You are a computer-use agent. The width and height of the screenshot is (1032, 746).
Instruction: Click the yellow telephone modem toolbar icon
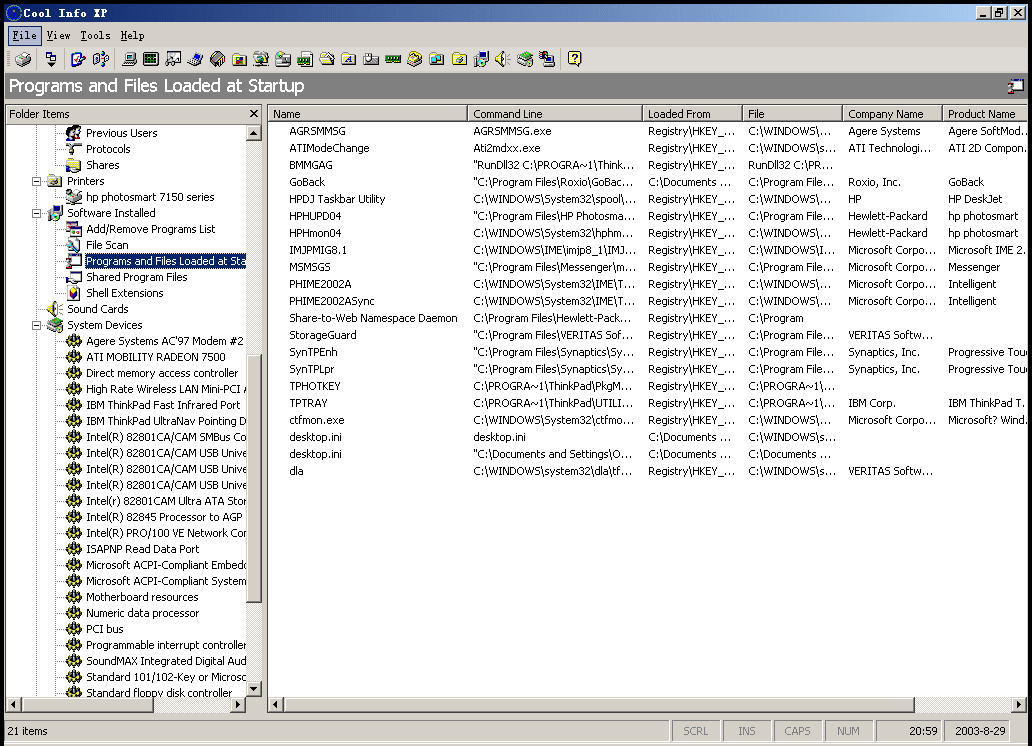(415, 59)
